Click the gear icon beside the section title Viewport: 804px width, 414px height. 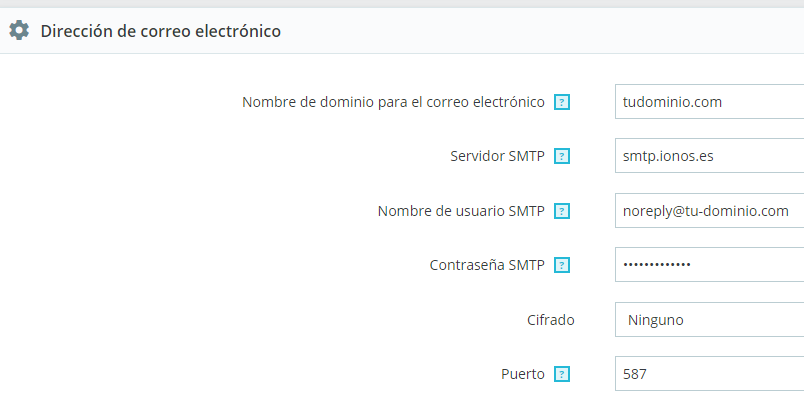[x=19, y=31]
